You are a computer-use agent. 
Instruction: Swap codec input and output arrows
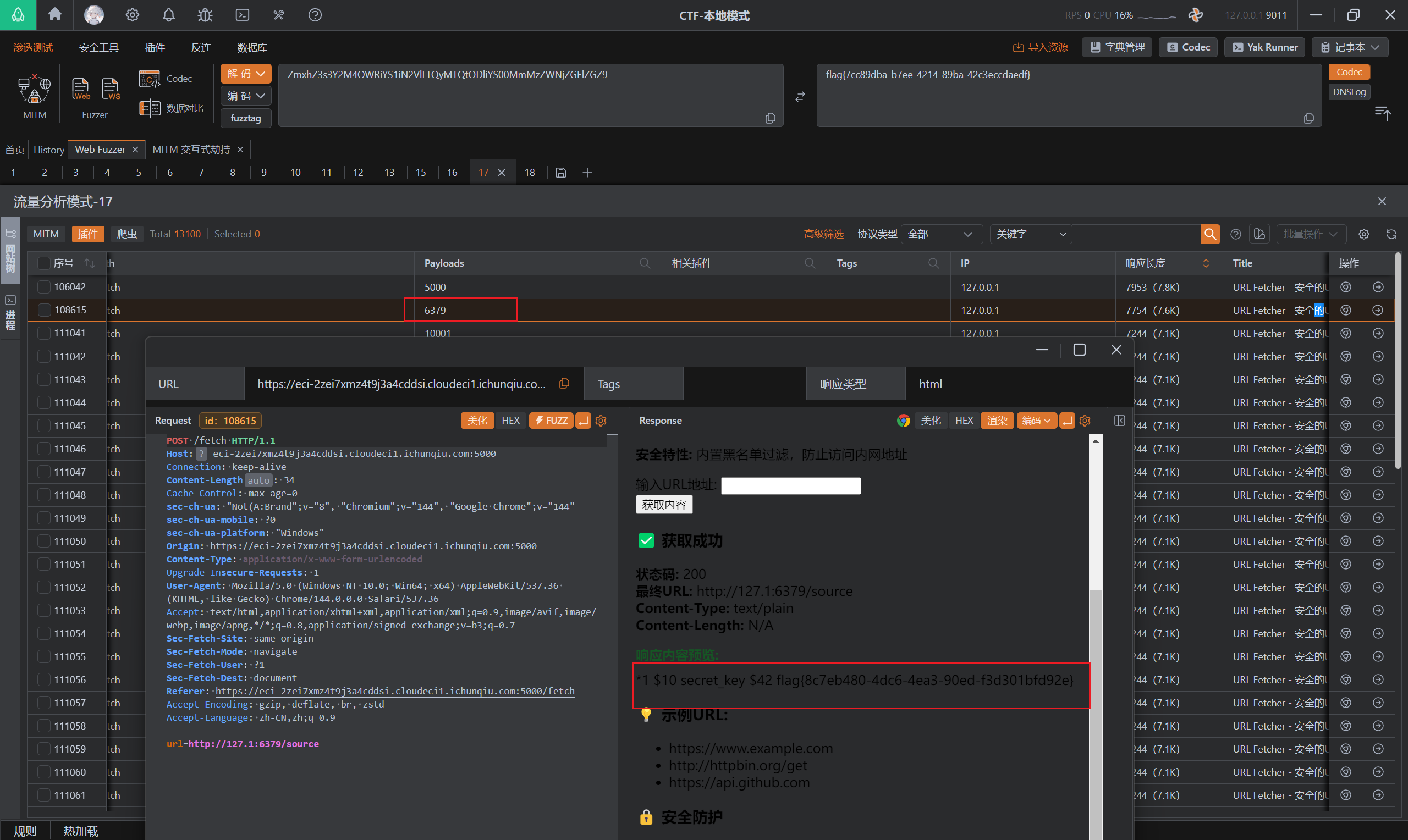pos(800,97)
